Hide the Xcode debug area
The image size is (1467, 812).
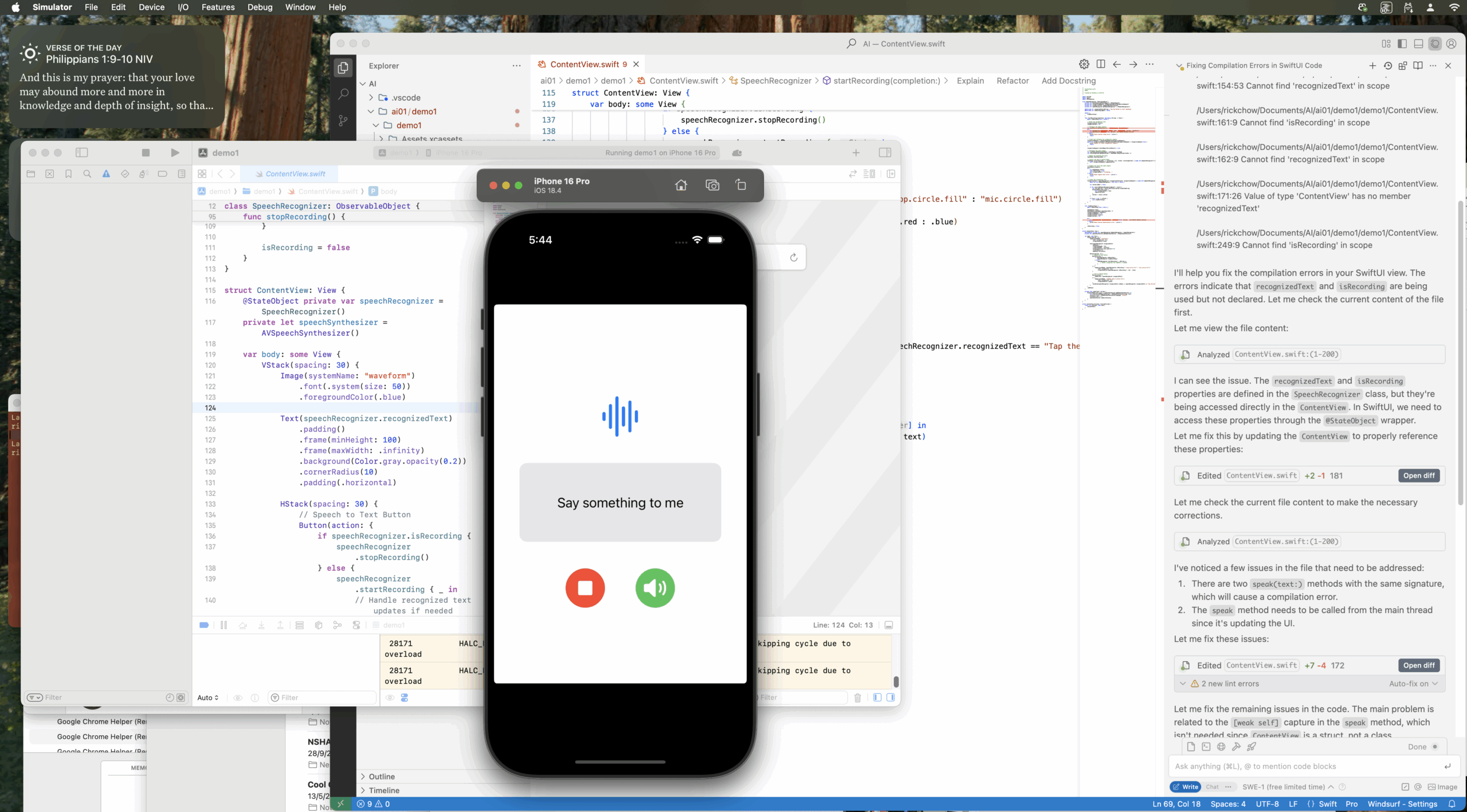(x=889, y=625)
